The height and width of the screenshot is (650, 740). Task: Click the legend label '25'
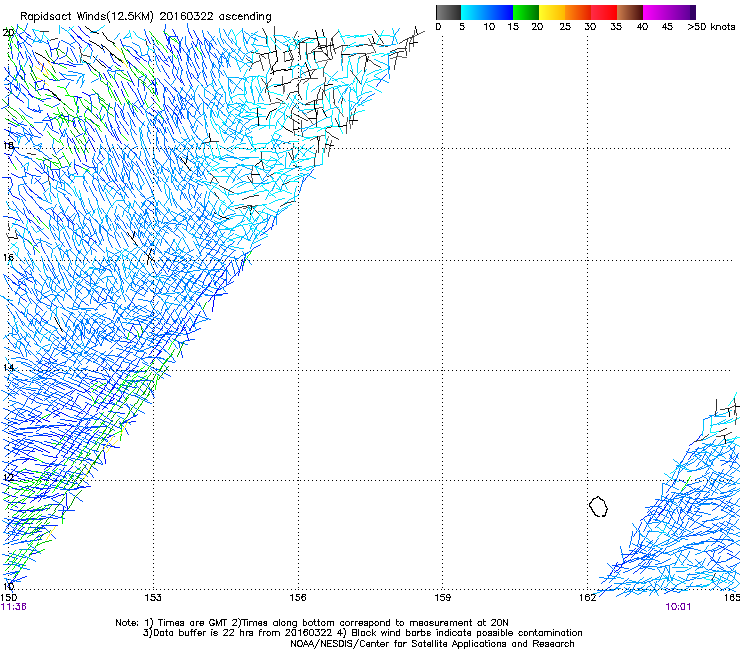click(565, 27)
